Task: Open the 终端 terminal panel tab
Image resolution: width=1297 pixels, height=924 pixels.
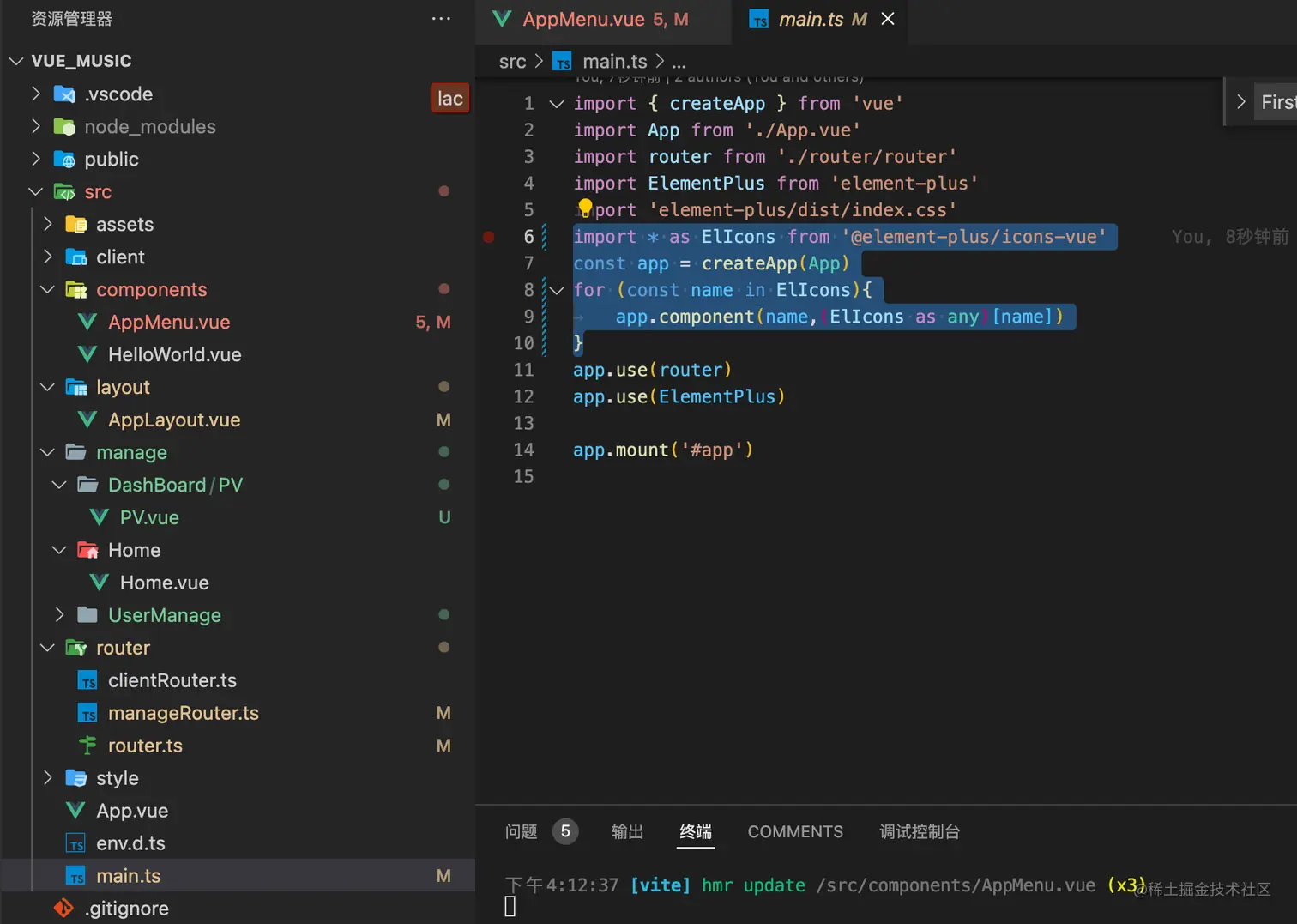Action: point(696,831)
